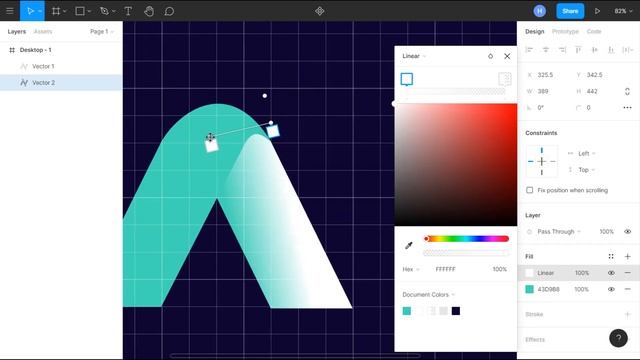
Task: Open the 82% zoom dropdown
Action: [x=623, y=11]
